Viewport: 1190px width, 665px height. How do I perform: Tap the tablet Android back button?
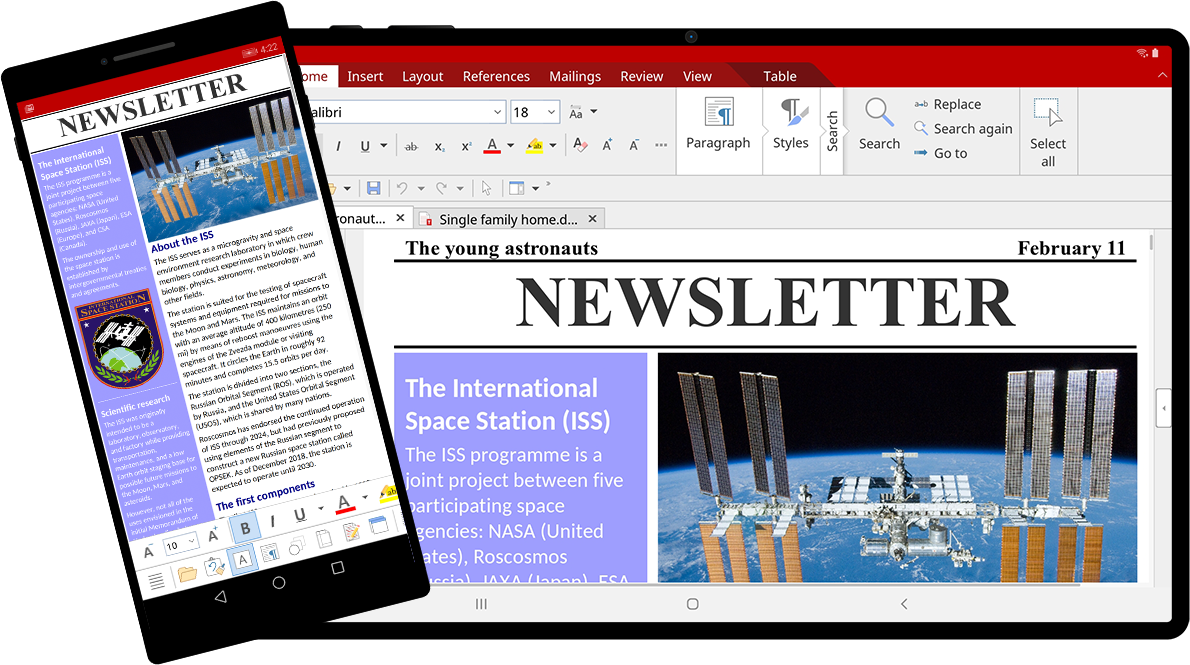pos(904,604)
